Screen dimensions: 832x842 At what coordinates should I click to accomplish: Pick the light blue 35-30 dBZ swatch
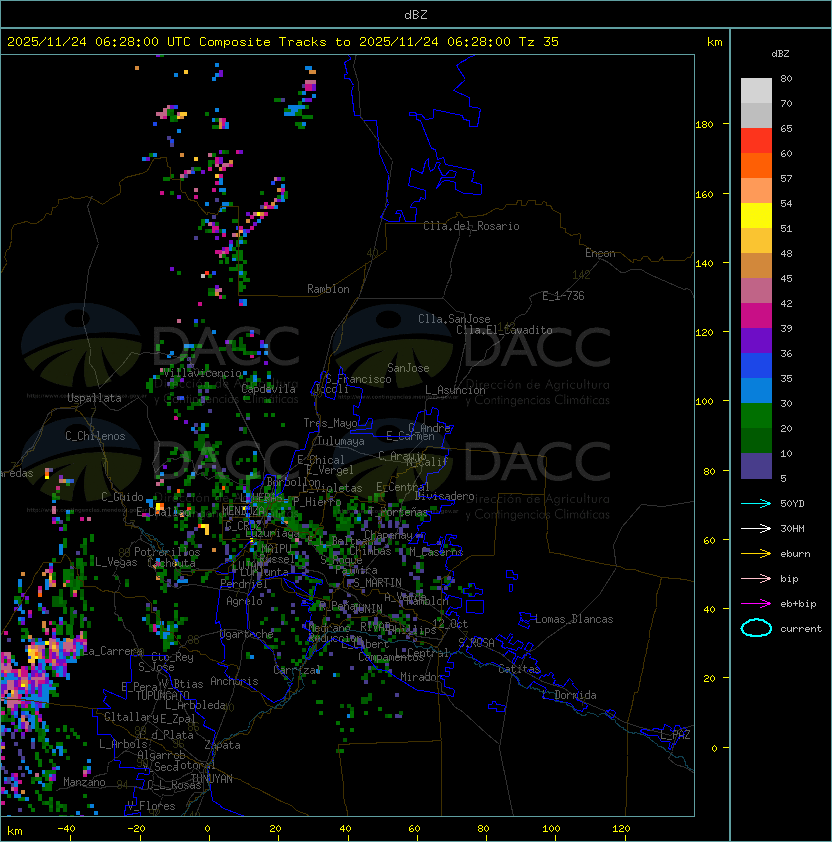pos(756,391)
